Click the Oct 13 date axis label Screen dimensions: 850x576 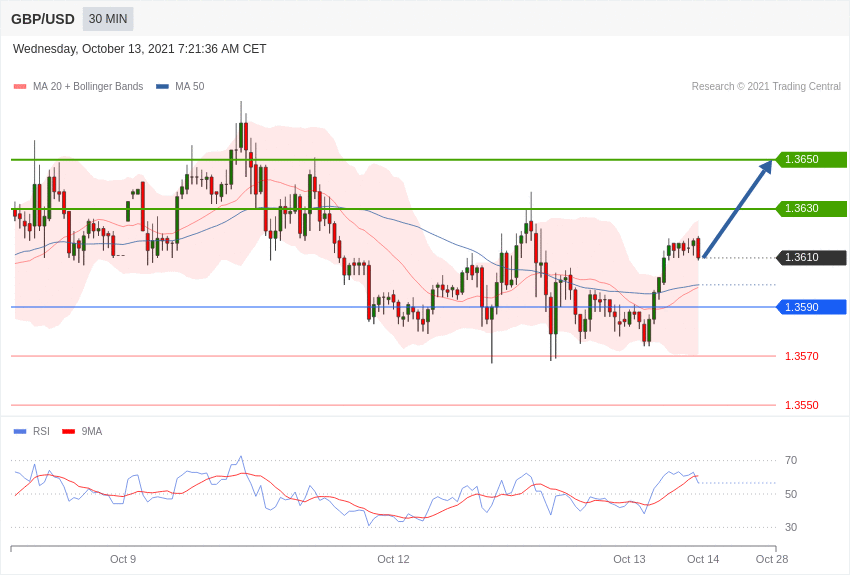point(629,559)
